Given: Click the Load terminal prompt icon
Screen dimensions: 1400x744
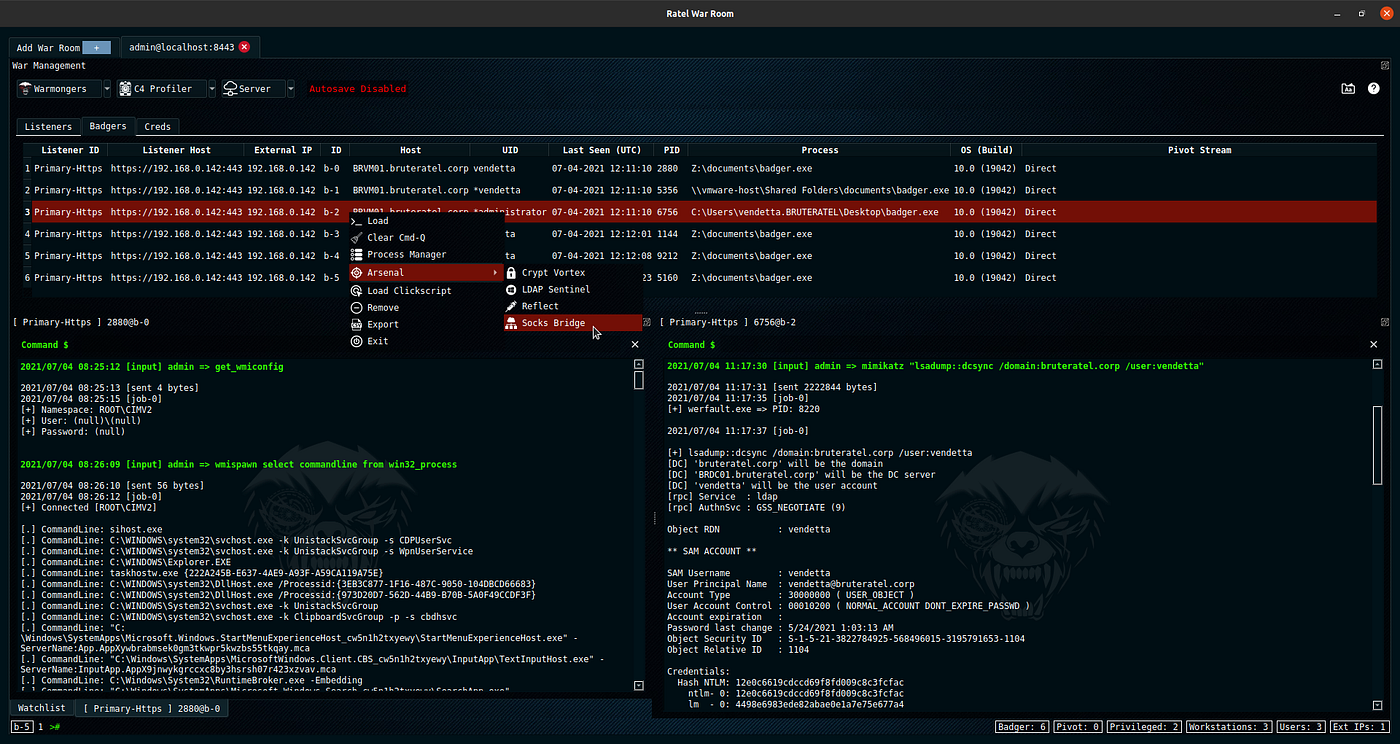Looking at the screenshot, I should tap(356, 221).
